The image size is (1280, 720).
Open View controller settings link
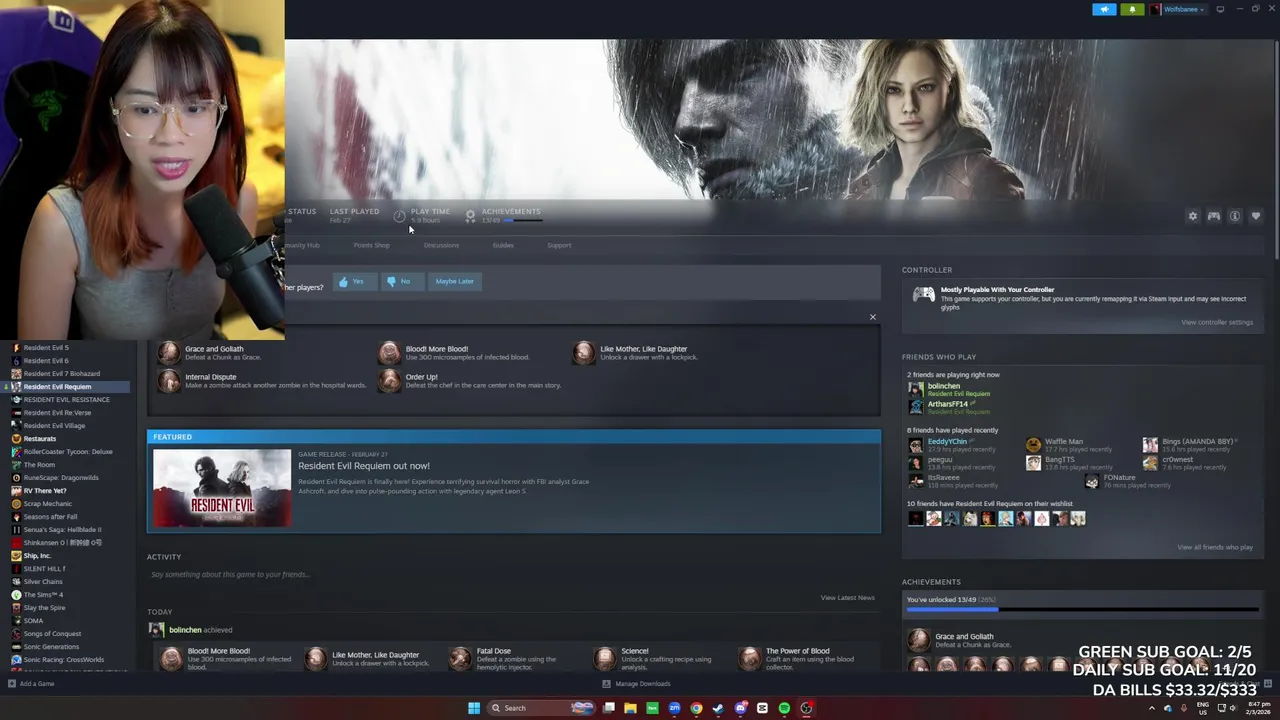click(x=1216, y=322)
